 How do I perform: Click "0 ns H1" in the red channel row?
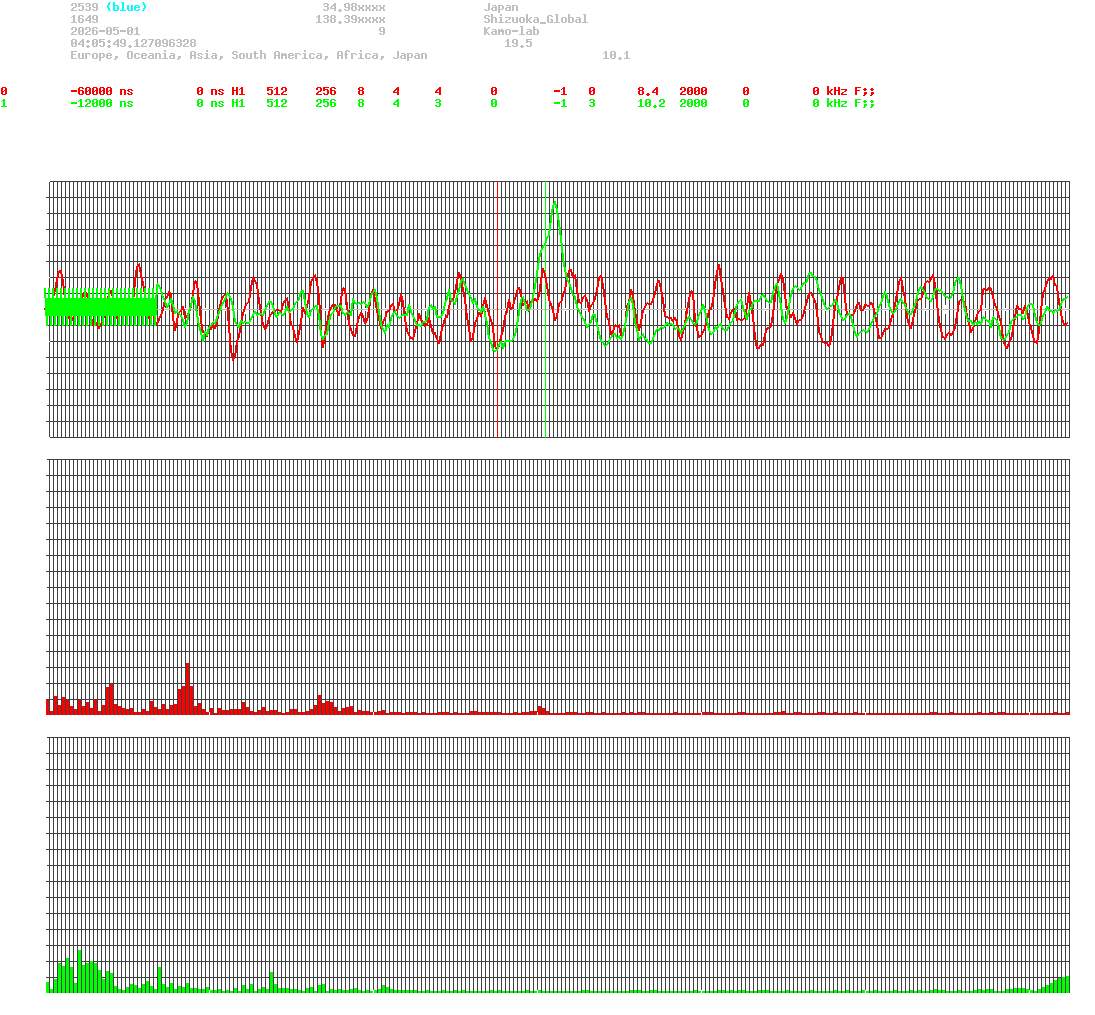tap(221, 92)
